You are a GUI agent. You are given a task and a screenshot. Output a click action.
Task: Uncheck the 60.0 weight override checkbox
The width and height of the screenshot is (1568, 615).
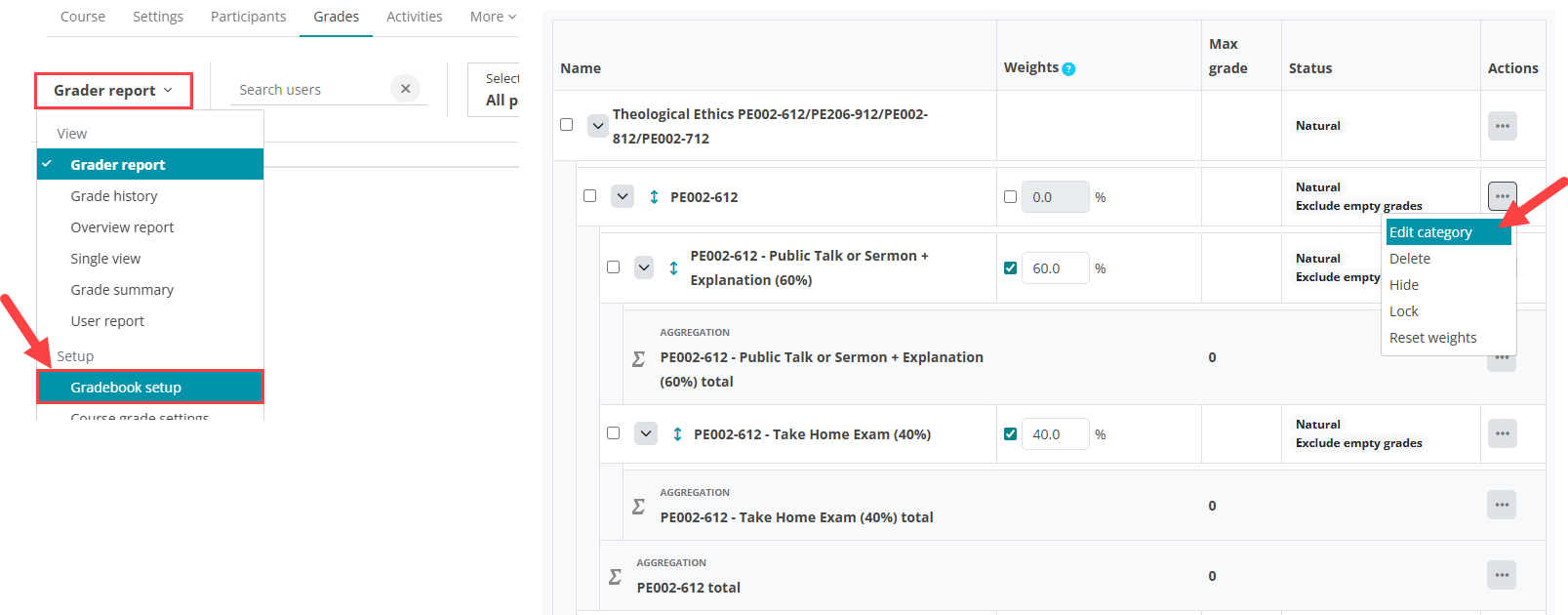[x=1010, y=268]
